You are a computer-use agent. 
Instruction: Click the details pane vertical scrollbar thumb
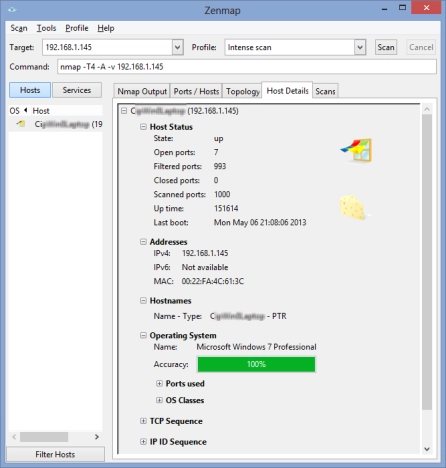tap(427, 262)
